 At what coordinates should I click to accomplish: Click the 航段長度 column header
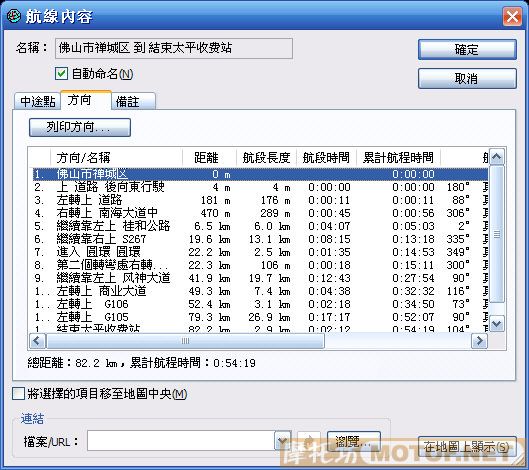pos(267,157)
